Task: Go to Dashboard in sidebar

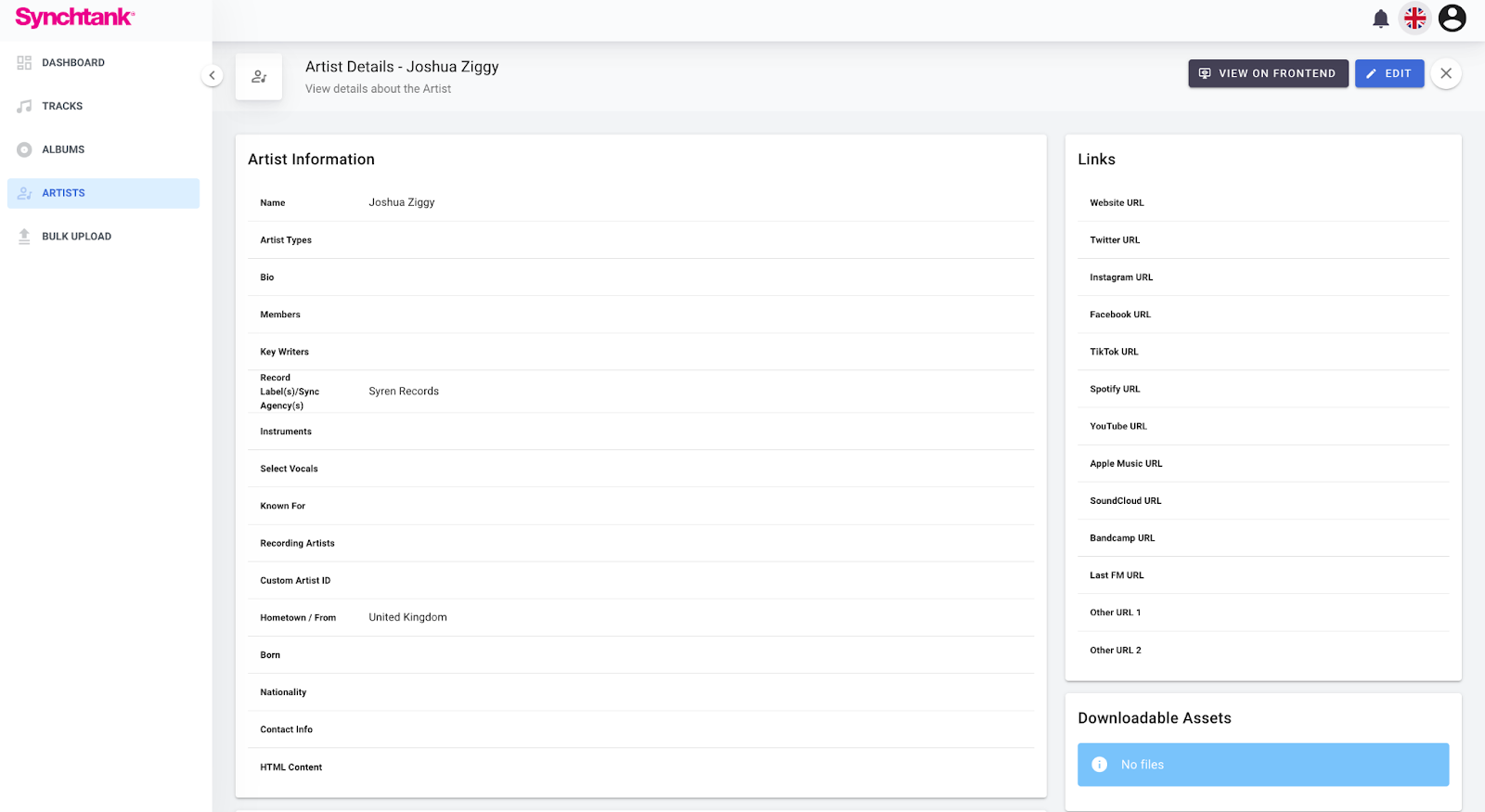Action: click(73, 63)
